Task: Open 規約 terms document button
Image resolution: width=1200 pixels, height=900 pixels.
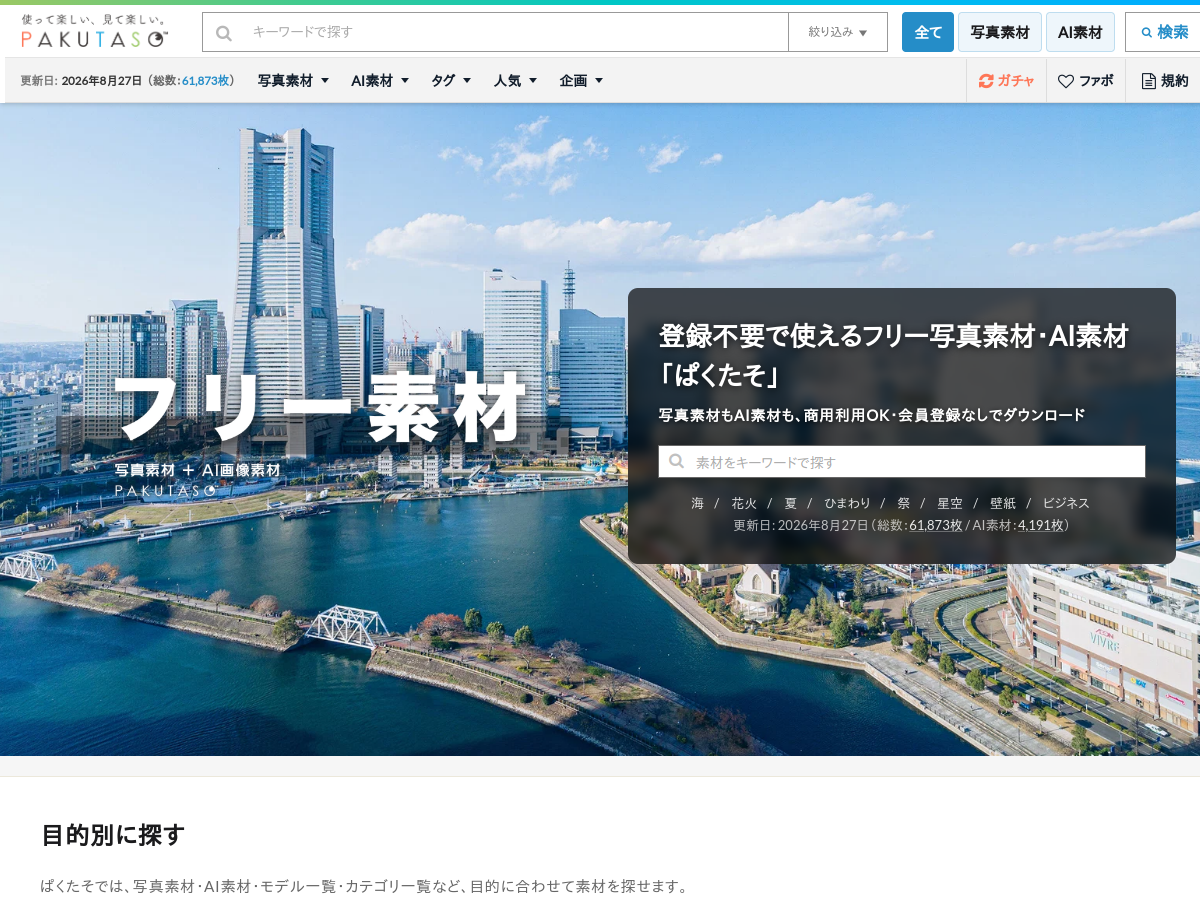Action: (1165, 81)
